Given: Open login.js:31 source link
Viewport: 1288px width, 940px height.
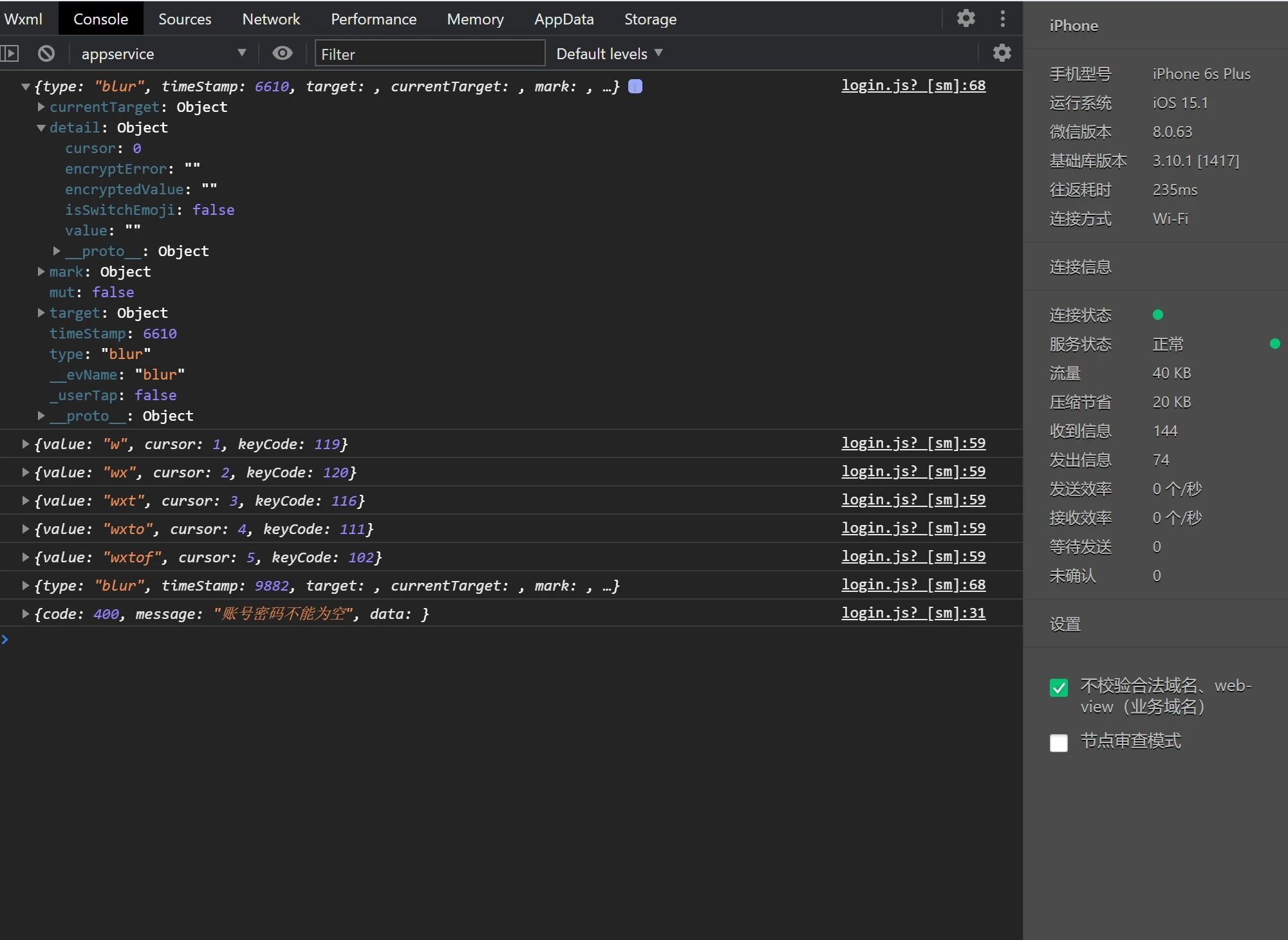Looking at the screenshot, I should tap(913, 613).
